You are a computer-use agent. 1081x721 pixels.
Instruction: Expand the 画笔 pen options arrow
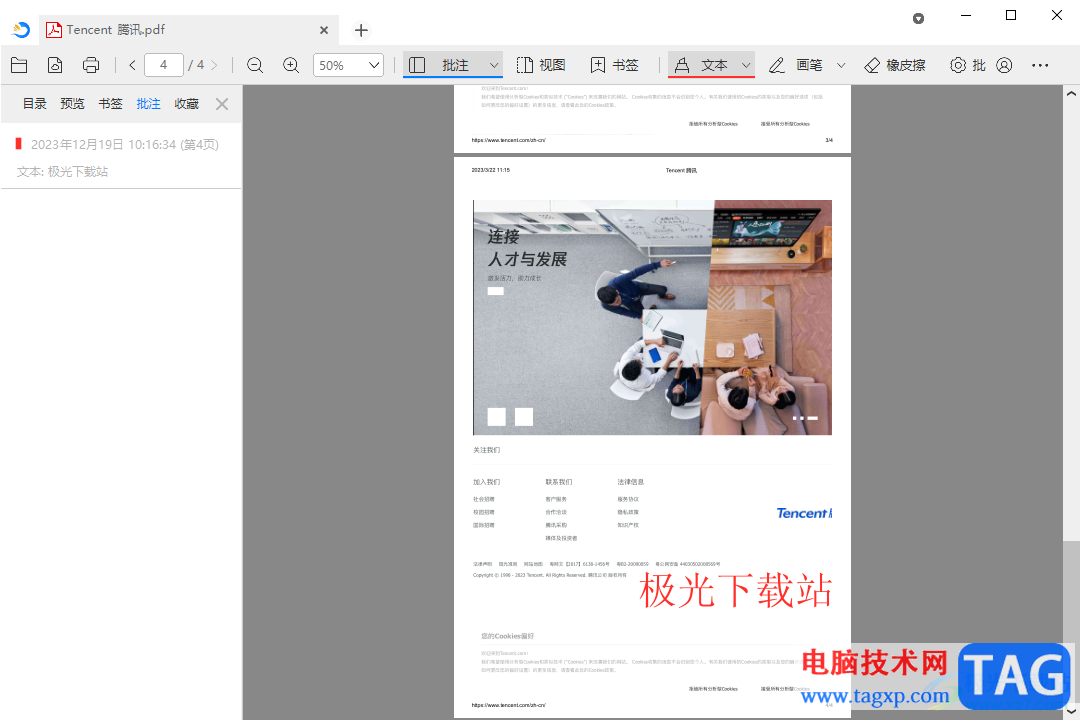(x=841, y=65)
